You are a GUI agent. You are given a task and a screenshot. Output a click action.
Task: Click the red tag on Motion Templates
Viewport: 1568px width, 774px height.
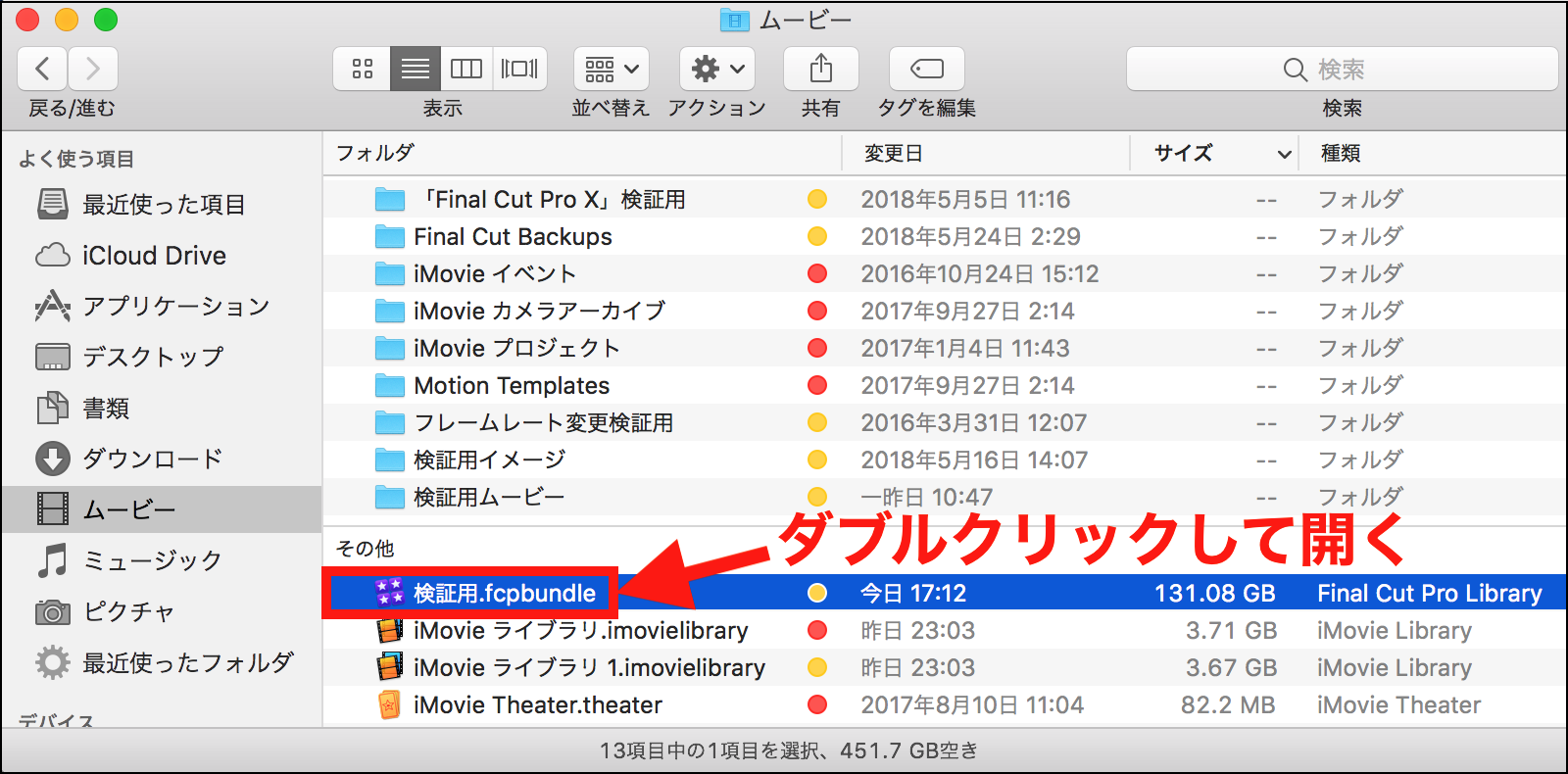817,385
